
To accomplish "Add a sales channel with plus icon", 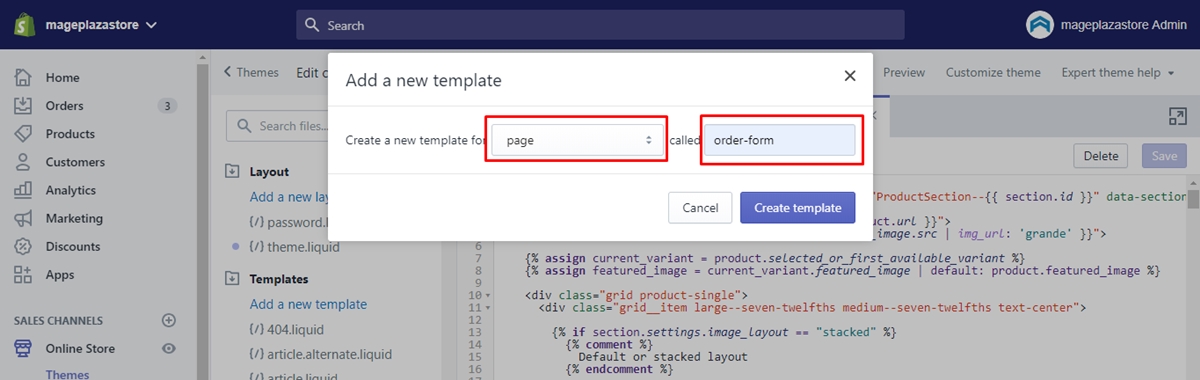I will point(169,321).
